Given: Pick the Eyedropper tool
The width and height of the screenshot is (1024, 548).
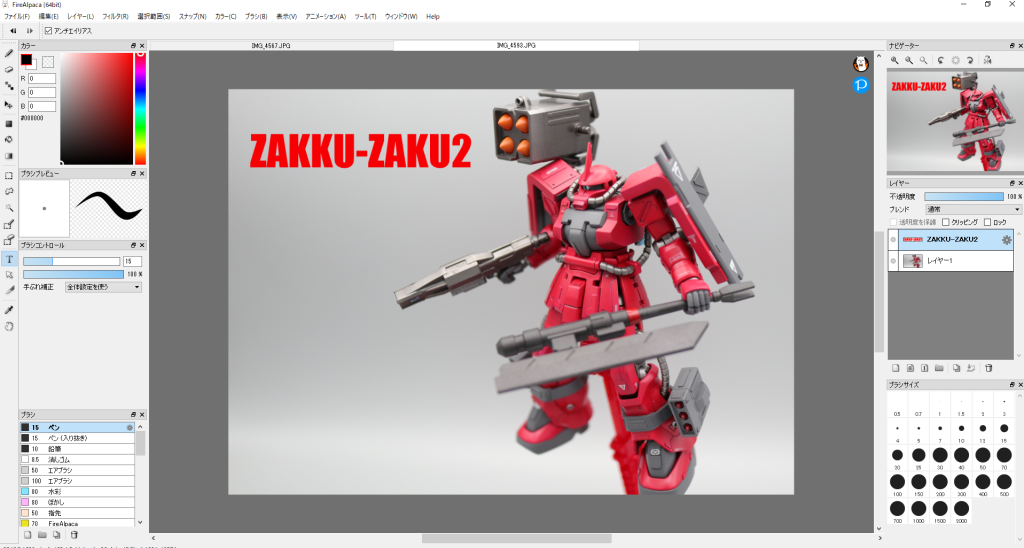Looking at the screenshot, I should coord(9,310).
